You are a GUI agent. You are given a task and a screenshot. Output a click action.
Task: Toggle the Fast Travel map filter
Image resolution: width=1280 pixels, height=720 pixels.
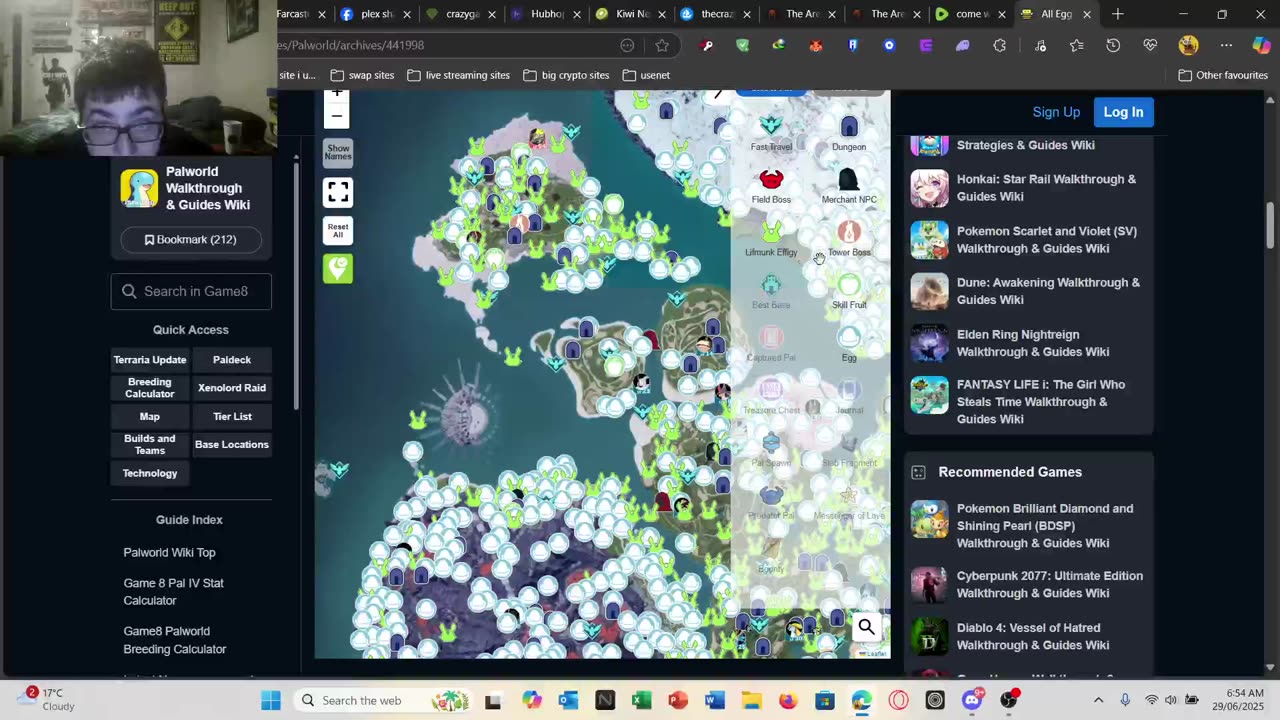click(x=771, y=134)
